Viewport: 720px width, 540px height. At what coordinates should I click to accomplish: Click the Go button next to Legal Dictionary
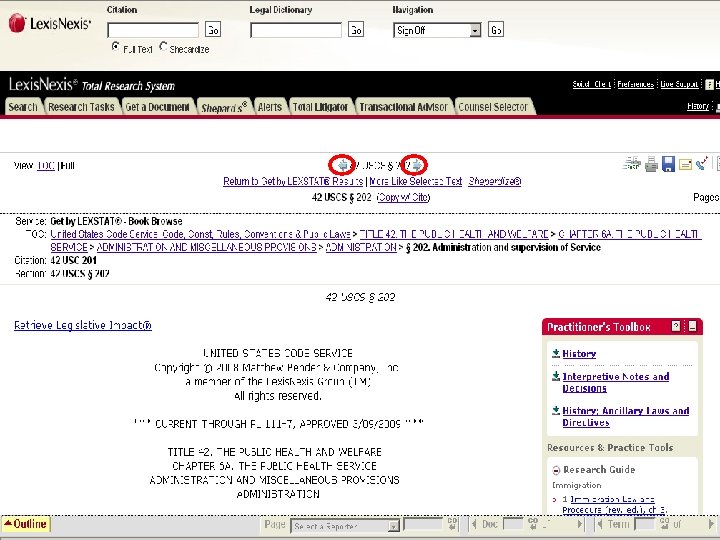(356, 30)
